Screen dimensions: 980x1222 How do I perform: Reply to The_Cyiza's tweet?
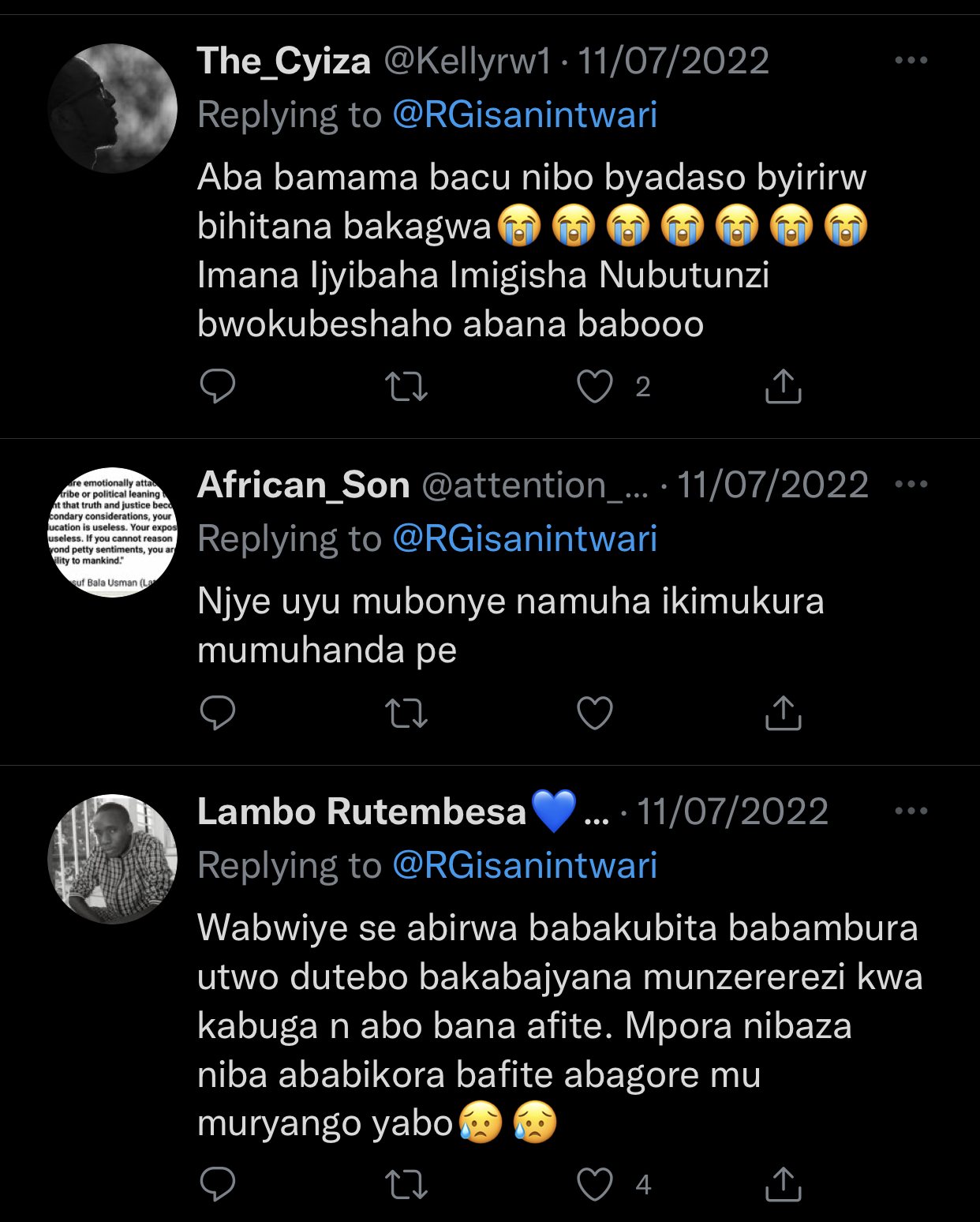218,386
